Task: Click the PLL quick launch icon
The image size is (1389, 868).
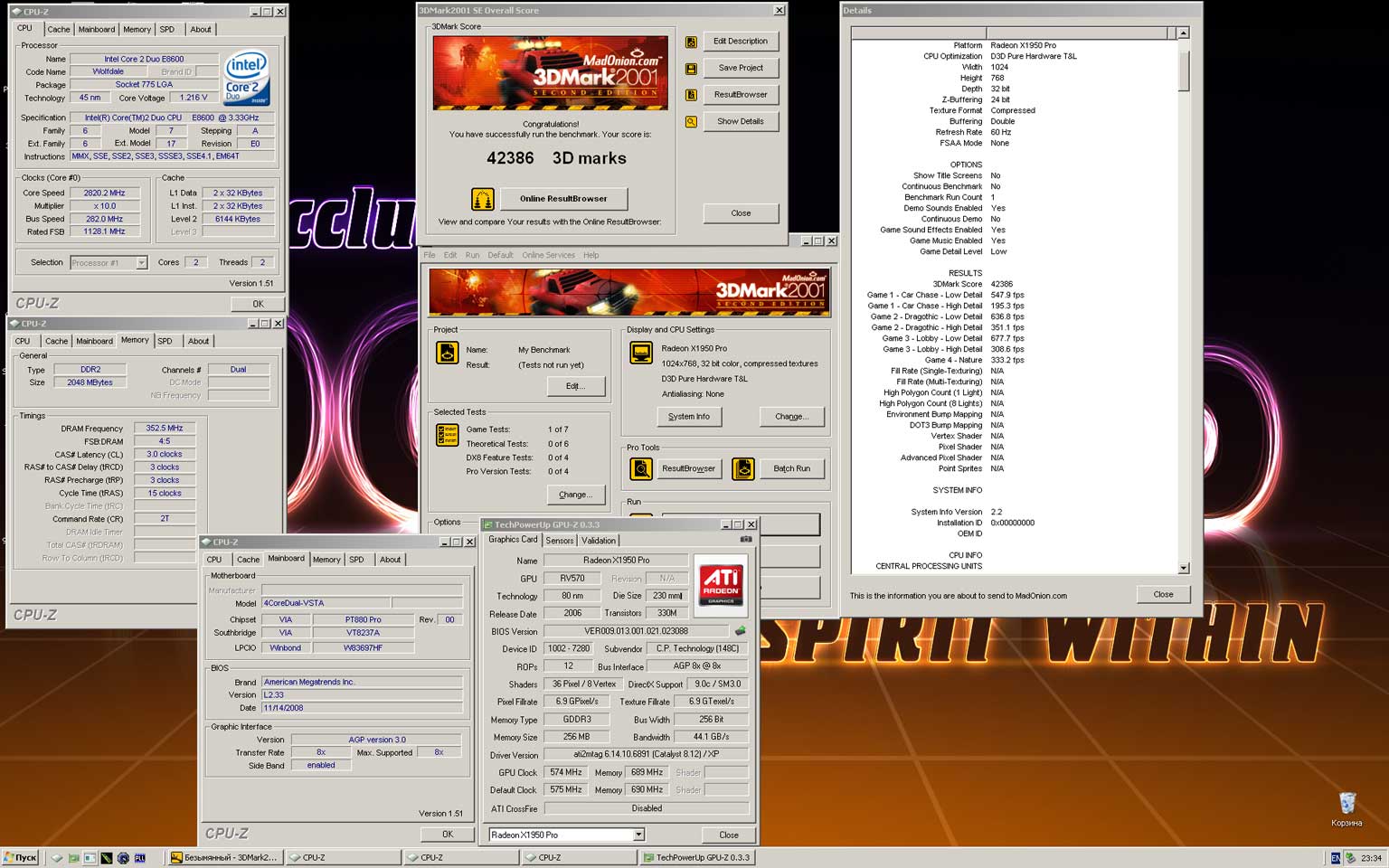Action: (x=139, y=857)
